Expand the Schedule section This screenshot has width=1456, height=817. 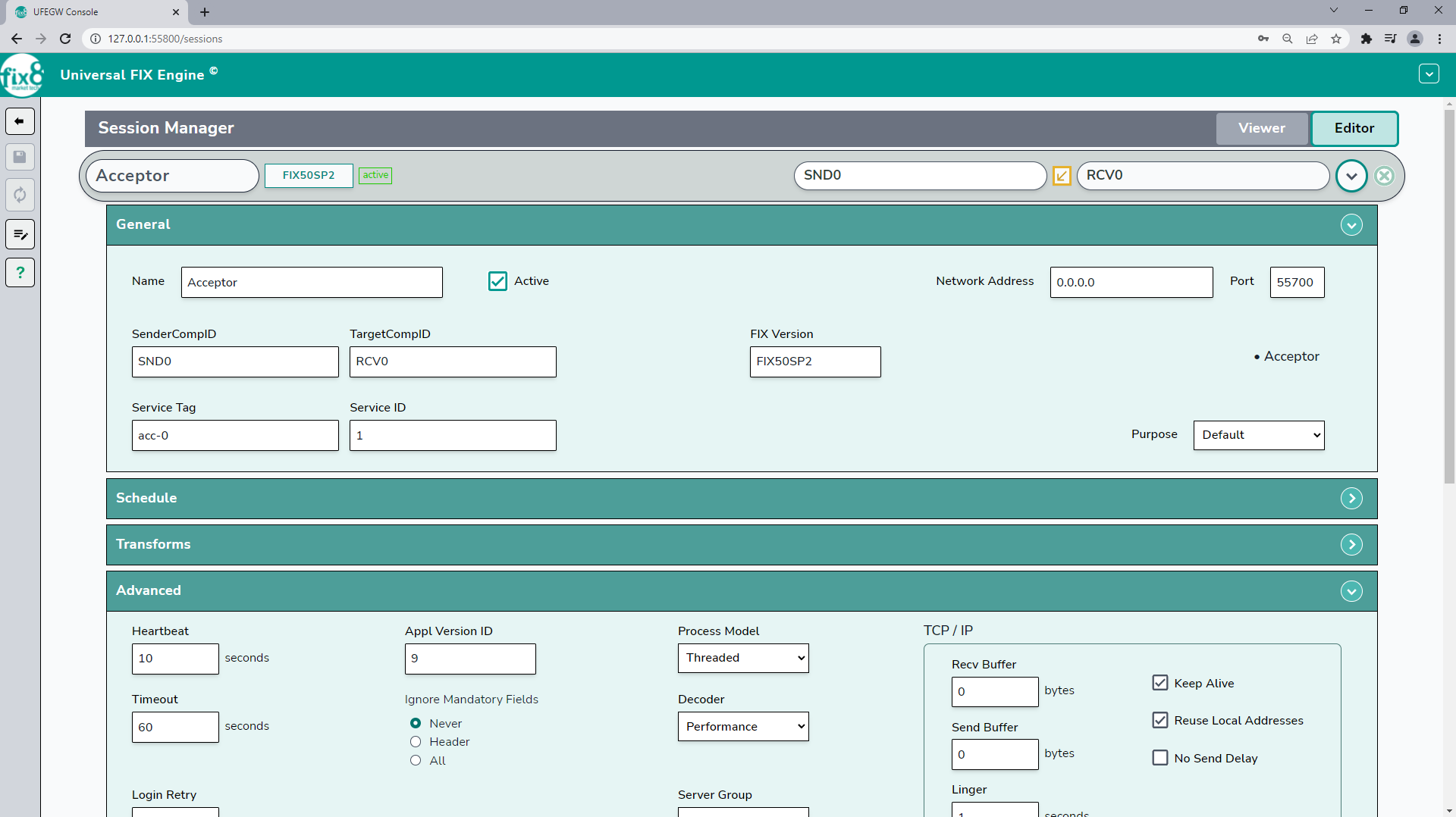pos(1351,499)
